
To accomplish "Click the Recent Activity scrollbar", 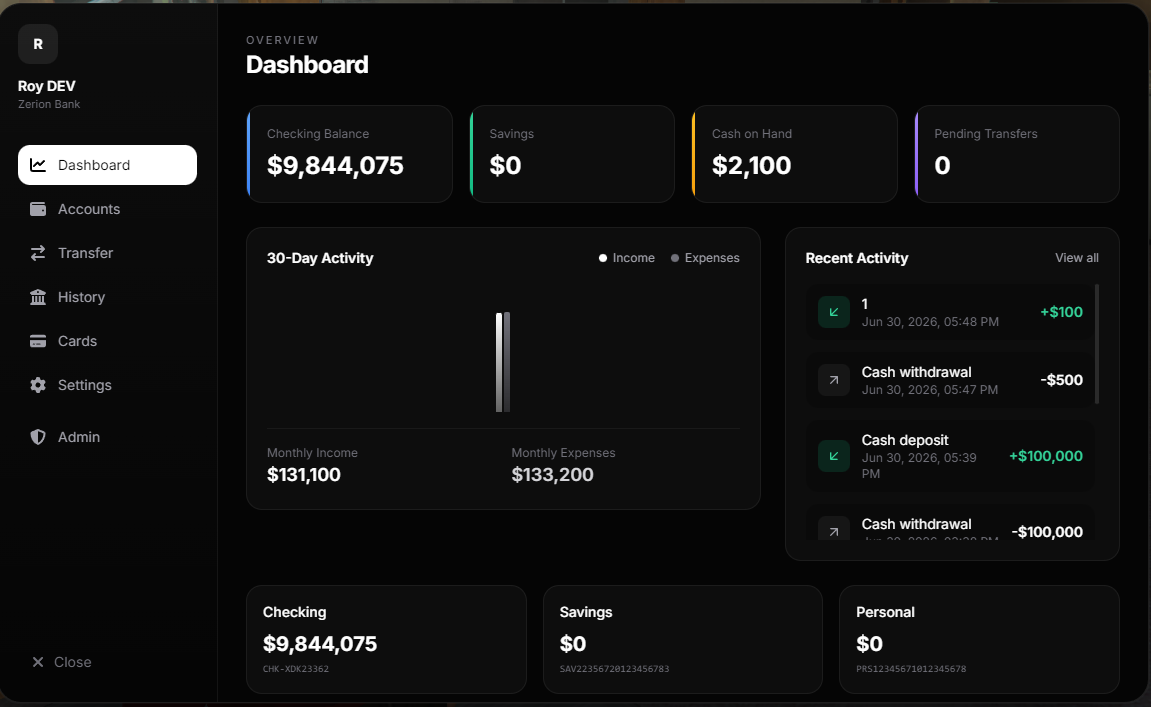I will pos(1097,344).
